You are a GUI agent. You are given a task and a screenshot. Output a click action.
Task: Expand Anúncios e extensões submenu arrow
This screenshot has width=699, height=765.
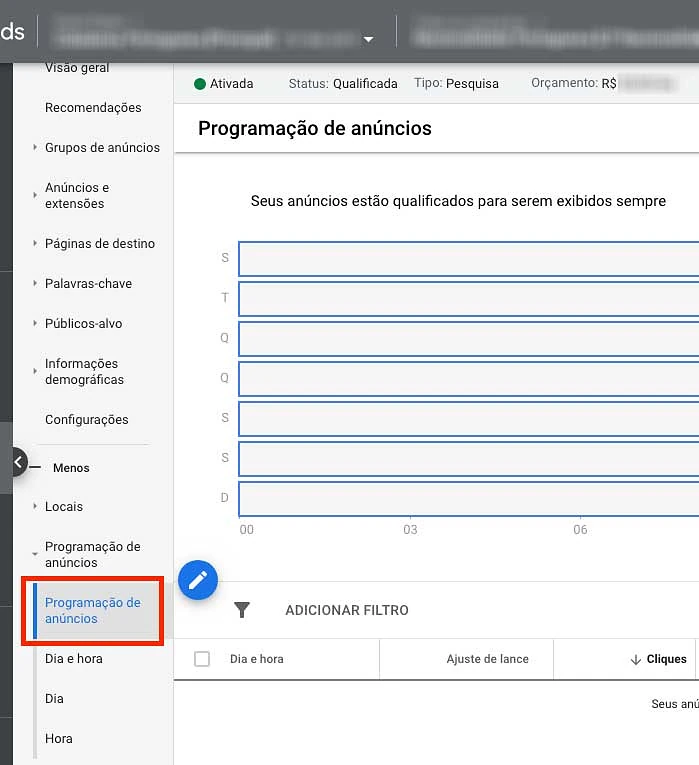coord(35,195)
